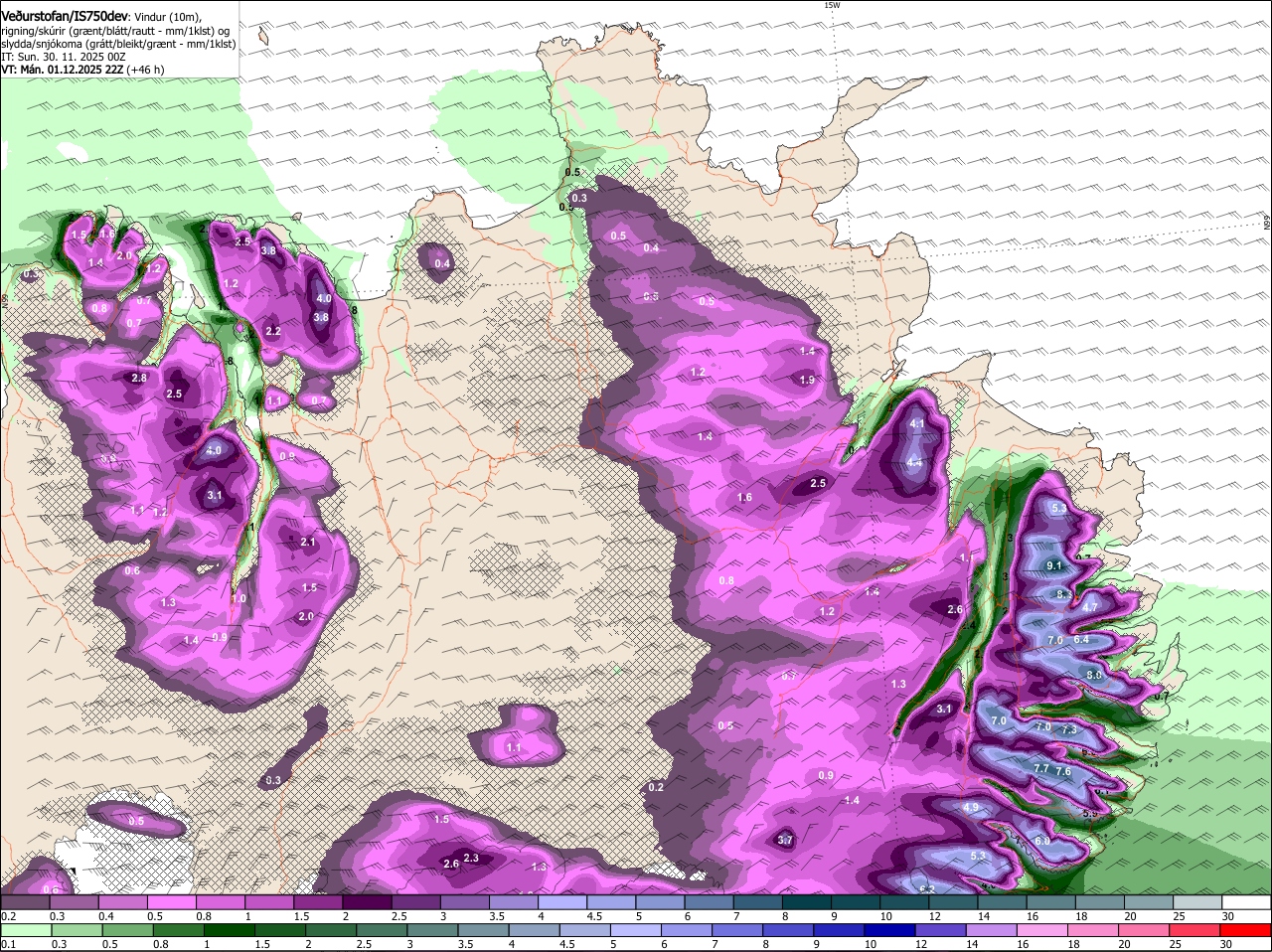
Task: Click the 5.9 value near the southeast coast
Action: pos(1090,814)
